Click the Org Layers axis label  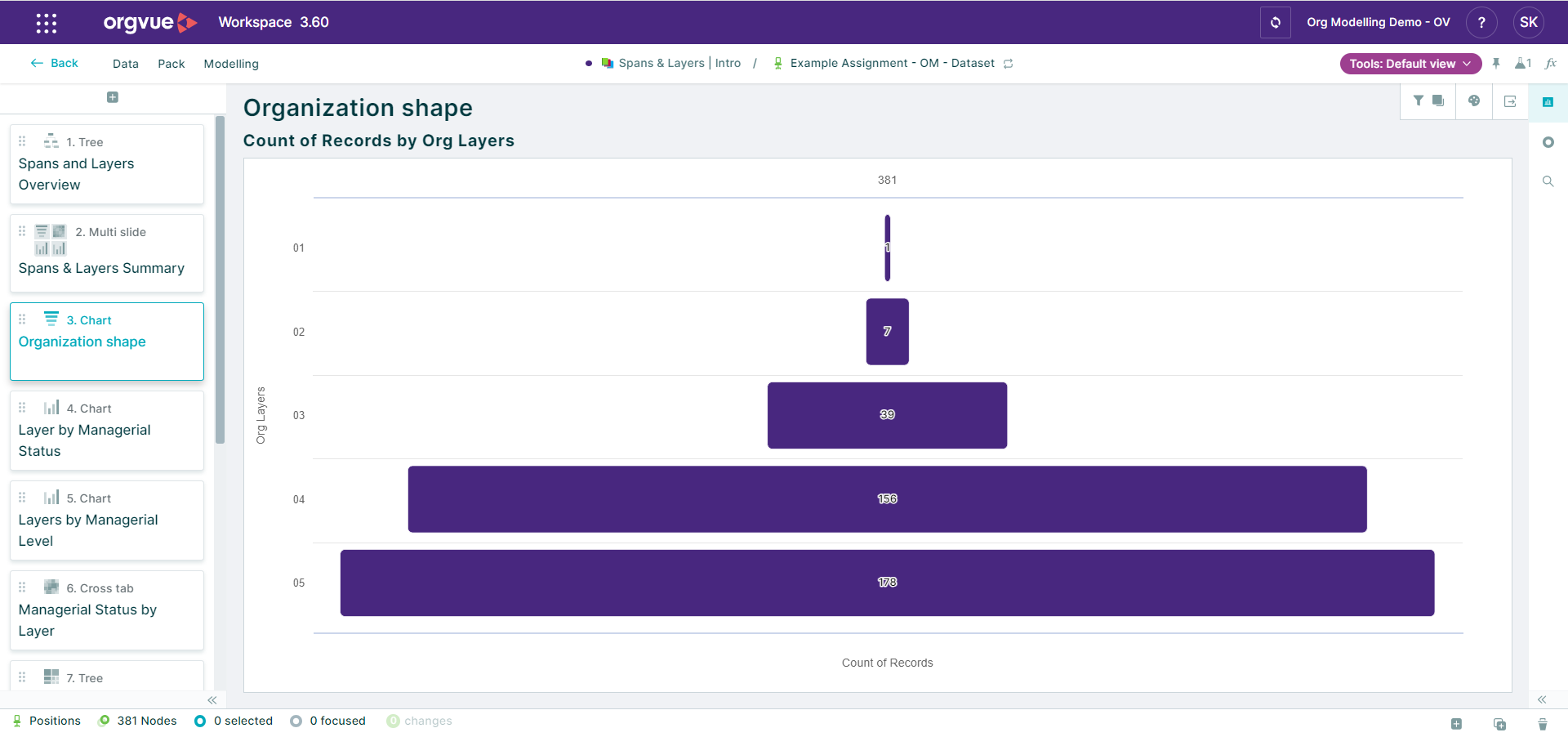261,415
